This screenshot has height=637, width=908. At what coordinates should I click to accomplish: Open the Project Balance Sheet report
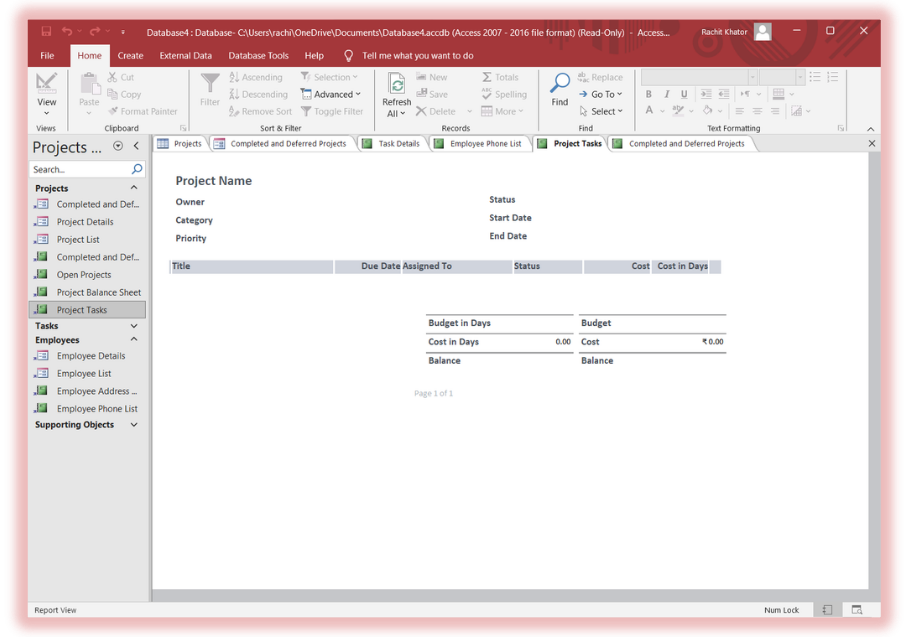click(98, 292)
